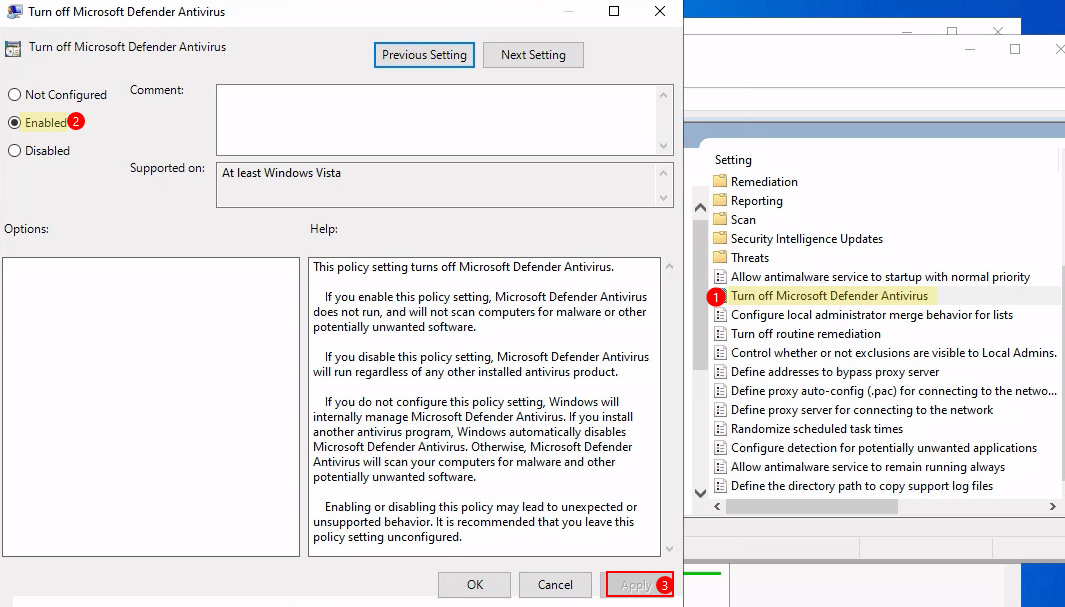The image size is (1065, 607).
Task: Select "Allow antimalware service to startup with normal priority"
Action: (x=880, y=277)
